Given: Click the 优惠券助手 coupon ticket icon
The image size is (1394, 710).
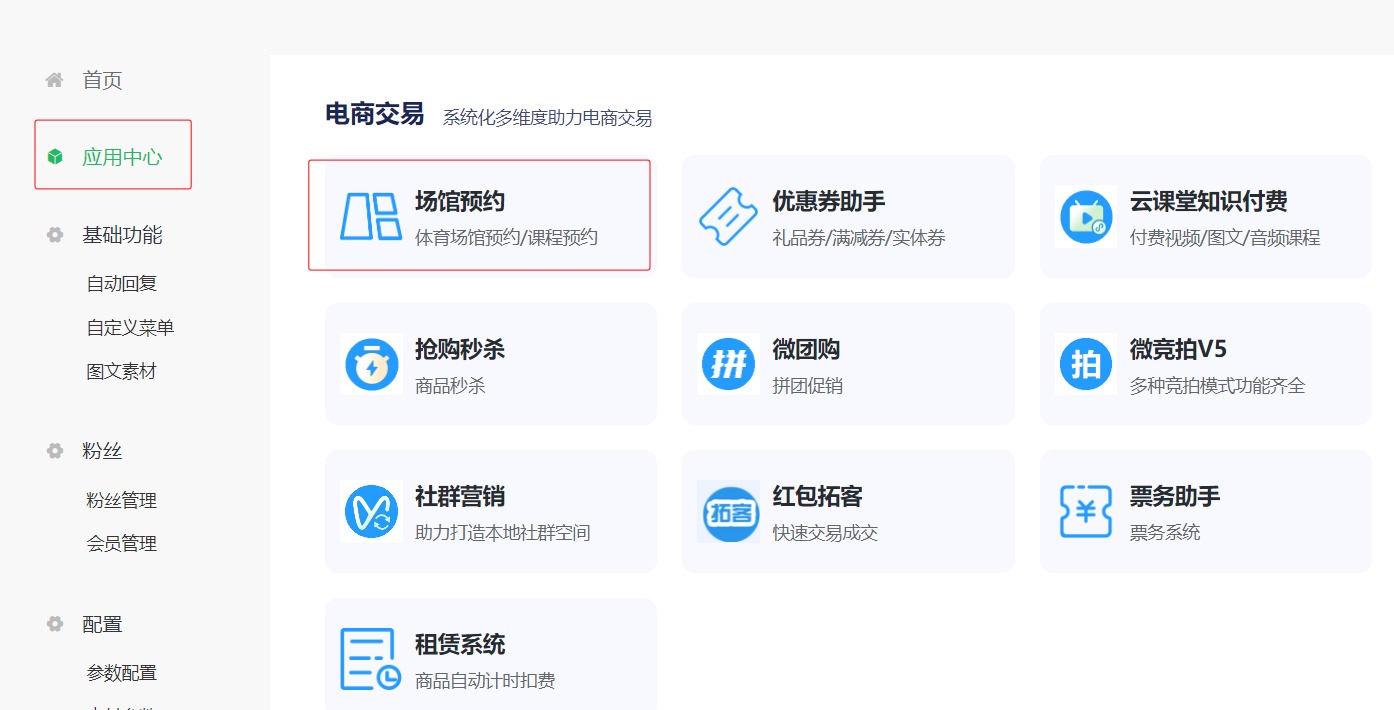Looking at the screenshot, I should click(728, 216).
